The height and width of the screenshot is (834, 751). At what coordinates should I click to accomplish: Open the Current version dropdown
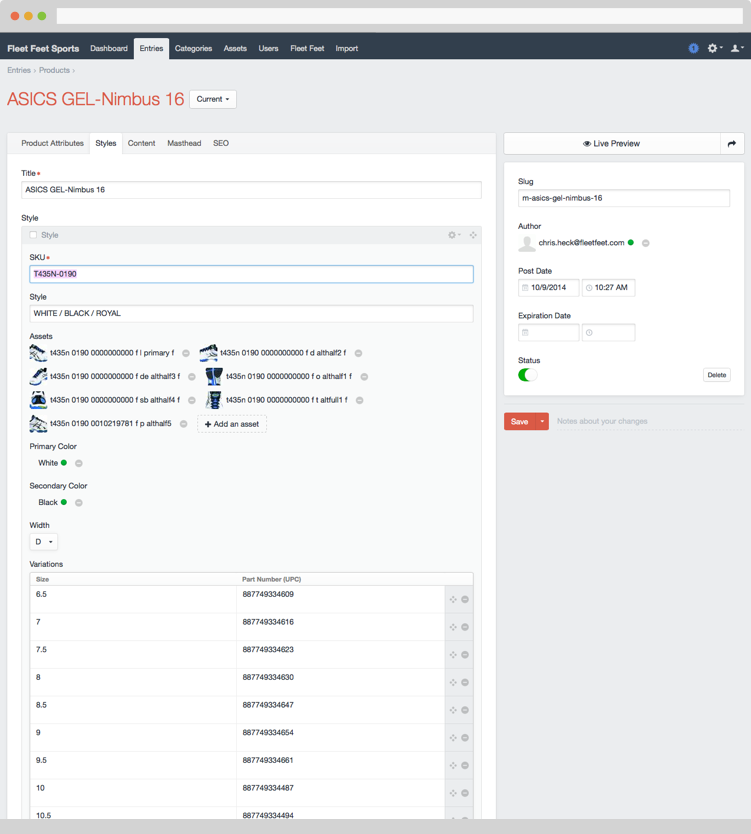[x=213, y=99]
